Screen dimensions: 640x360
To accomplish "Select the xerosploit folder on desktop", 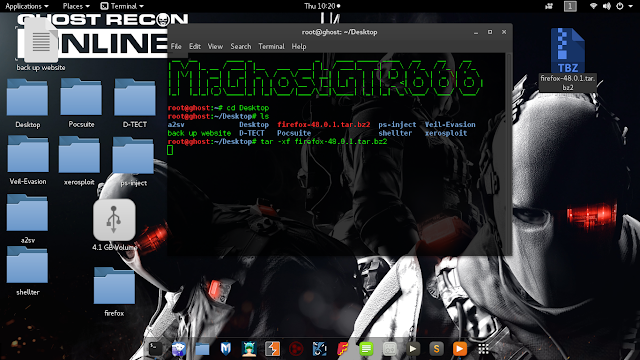I will 79,160.
